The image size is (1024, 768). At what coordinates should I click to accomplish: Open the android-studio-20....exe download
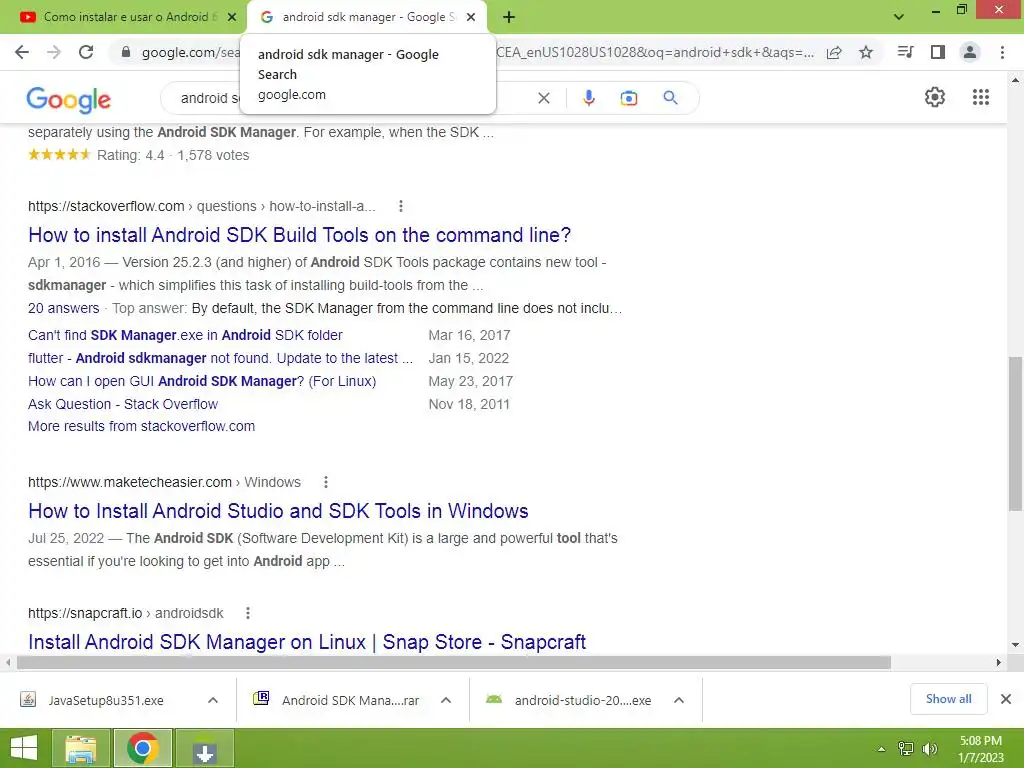tap(583, 700)
